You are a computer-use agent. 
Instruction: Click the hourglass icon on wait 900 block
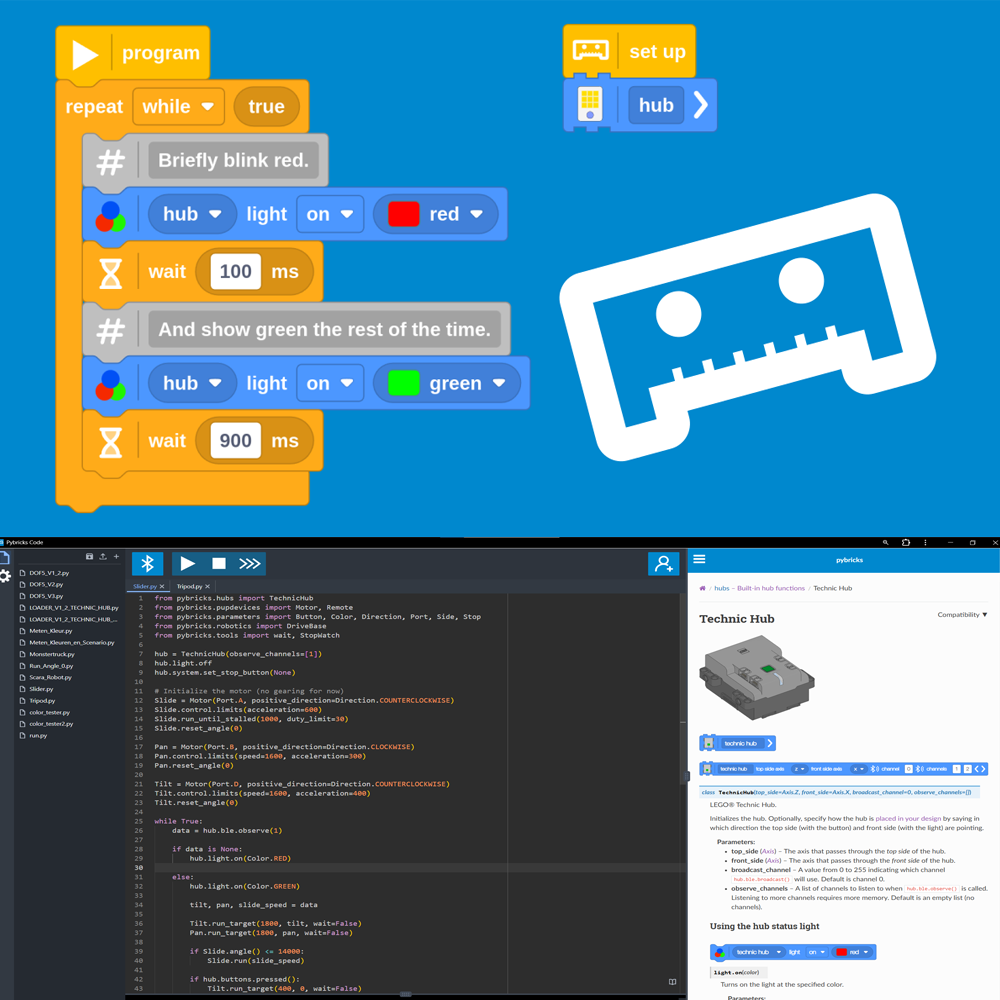[110, 442]
